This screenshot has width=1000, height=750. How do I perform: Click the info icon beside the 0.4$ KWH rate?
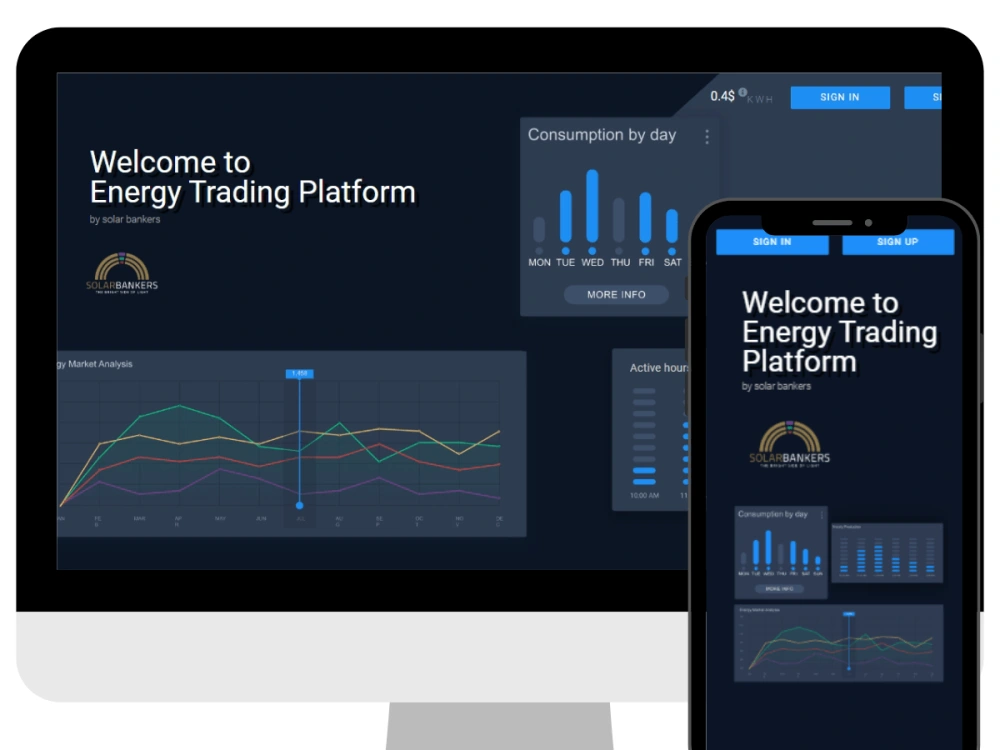click(741, 92)
